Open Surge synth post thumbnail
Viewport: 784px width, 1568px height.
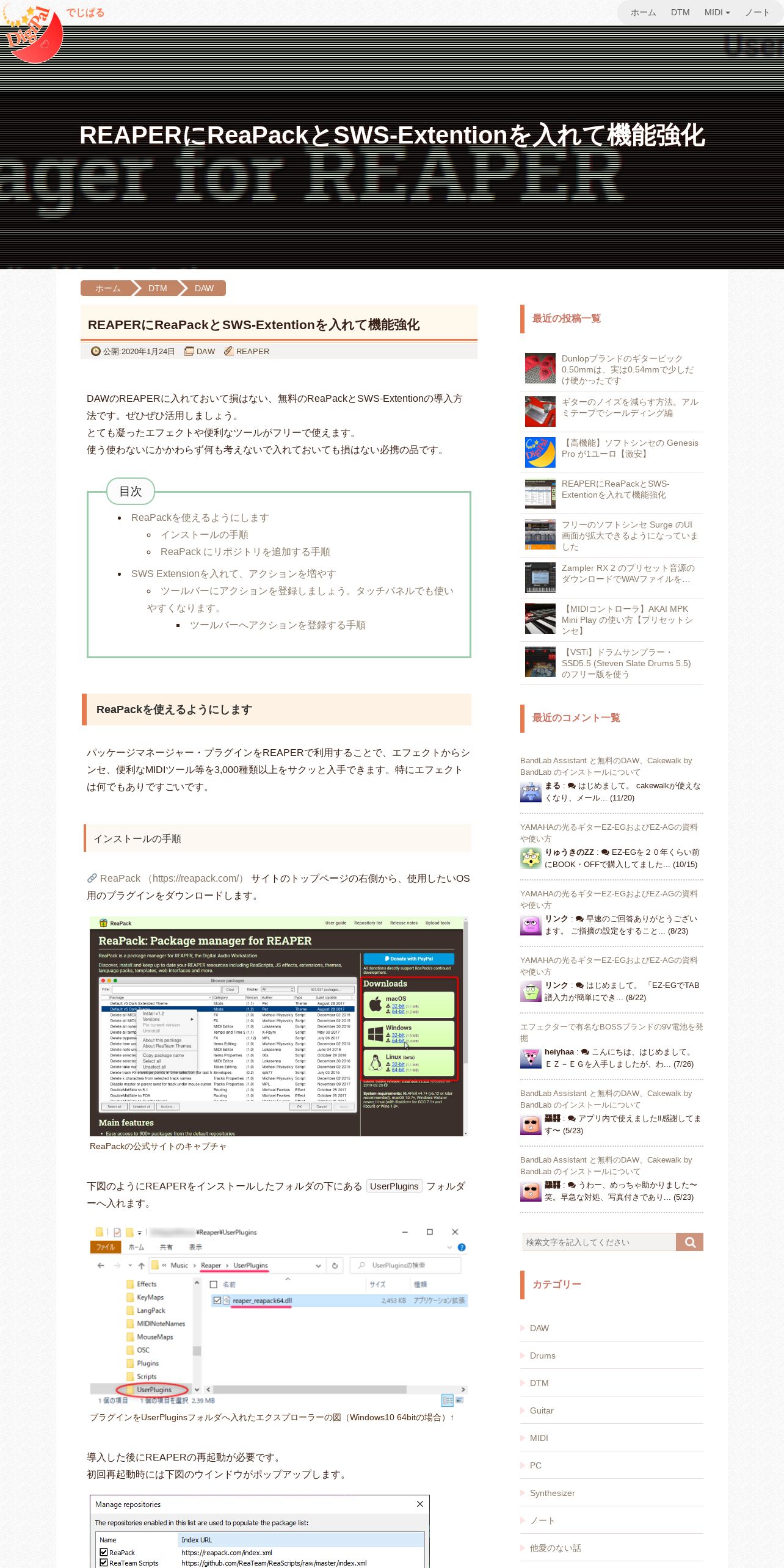[x=540, y=534]
